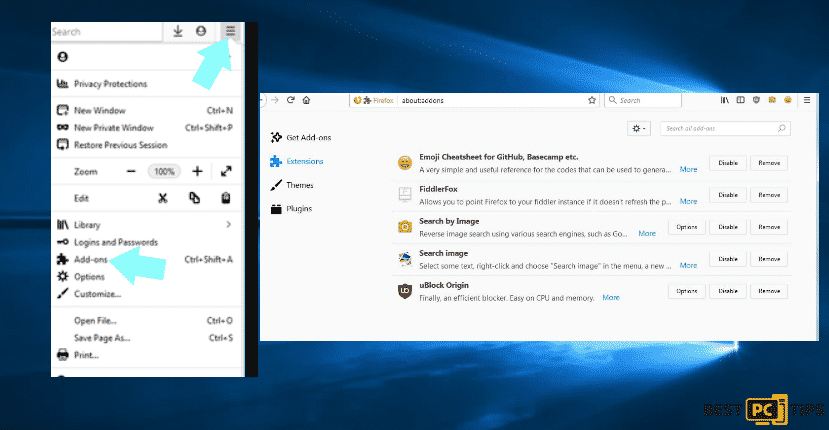Click More link for FiddlerFox
829x430 pixels.
[x=688, y=202]
